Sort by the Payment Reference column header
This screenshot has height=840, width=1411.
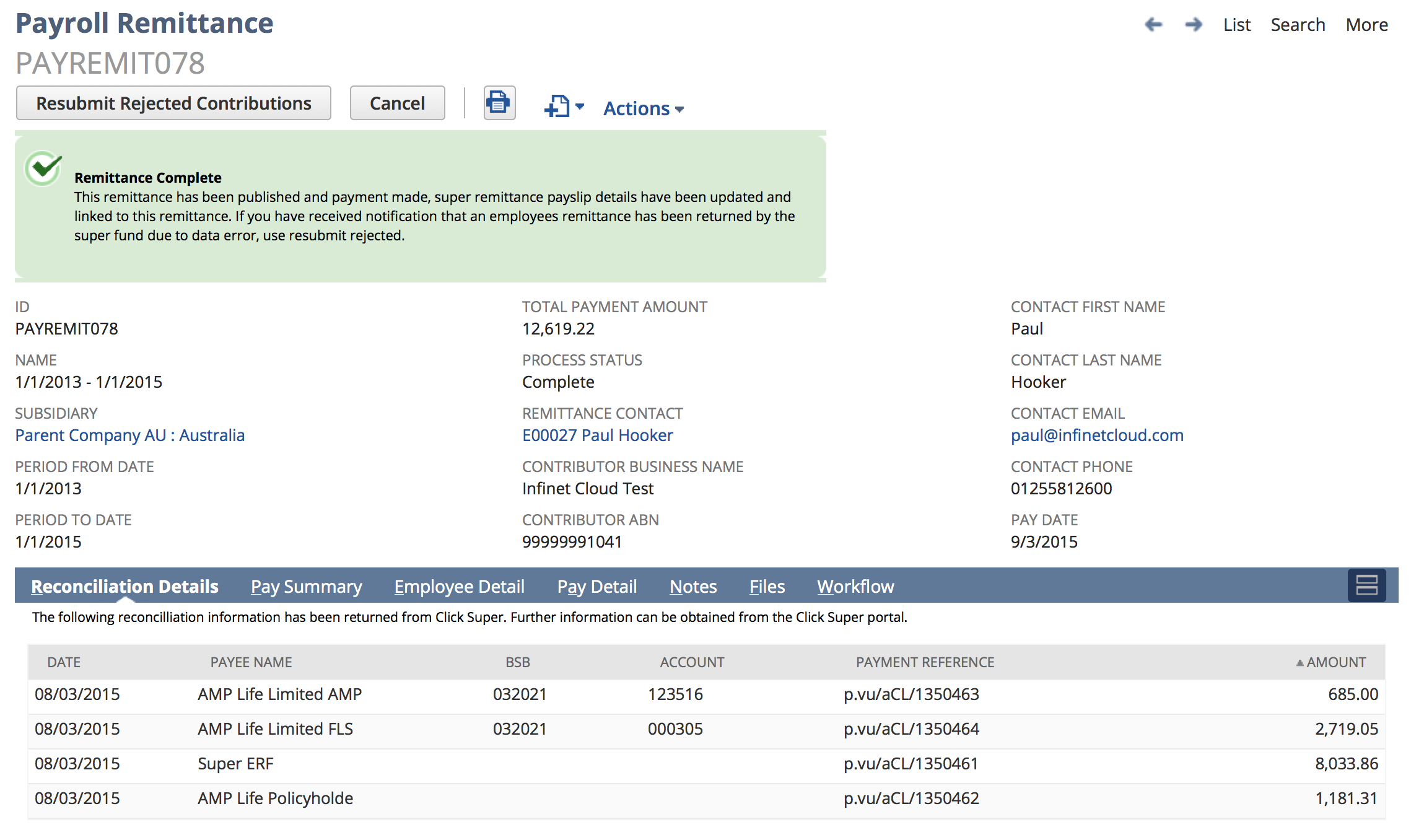925,662
